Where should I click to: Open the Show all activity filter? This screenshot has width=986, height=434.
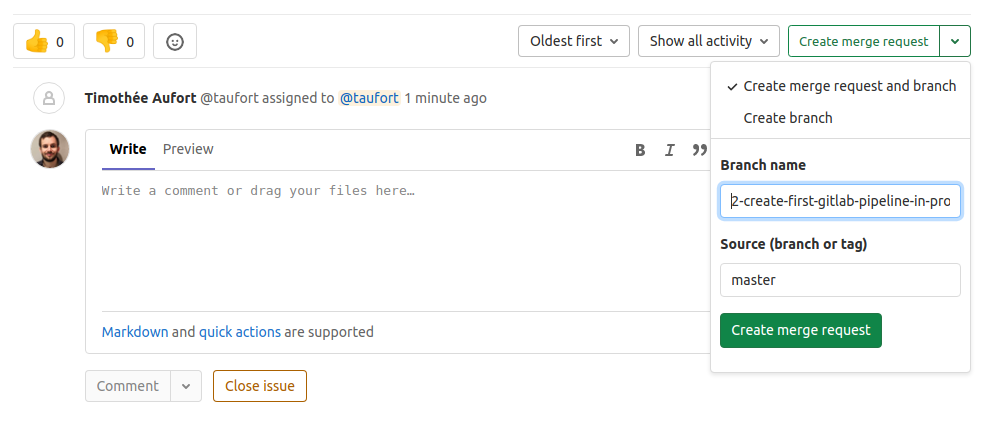pyautogui.click(x=709, y=42)
